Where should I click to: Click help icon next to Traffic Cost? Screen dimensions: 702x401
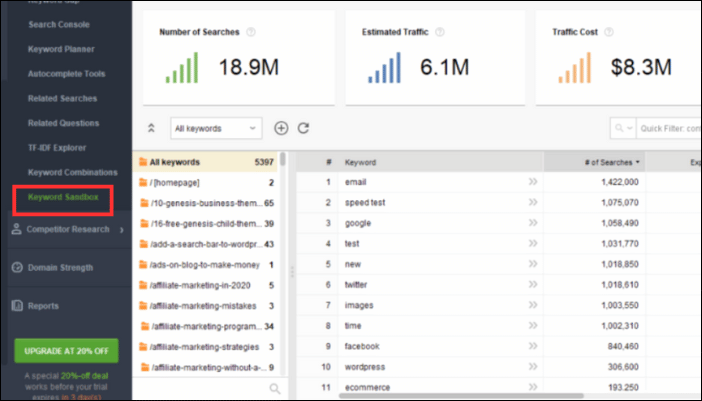coord(609,32)
